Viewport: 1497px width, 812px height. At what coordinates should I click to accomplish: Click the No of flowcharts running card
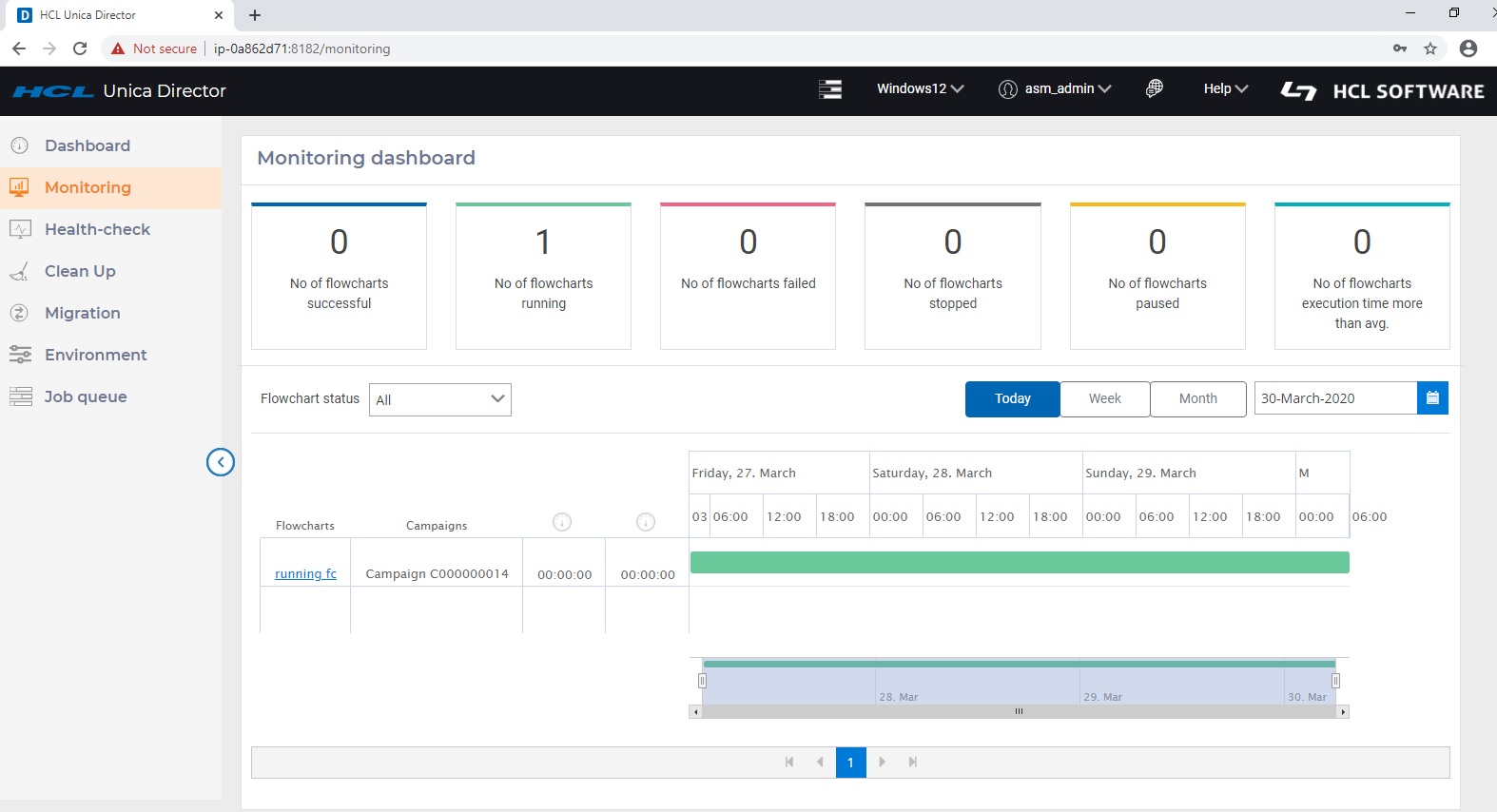coord(543,276)
